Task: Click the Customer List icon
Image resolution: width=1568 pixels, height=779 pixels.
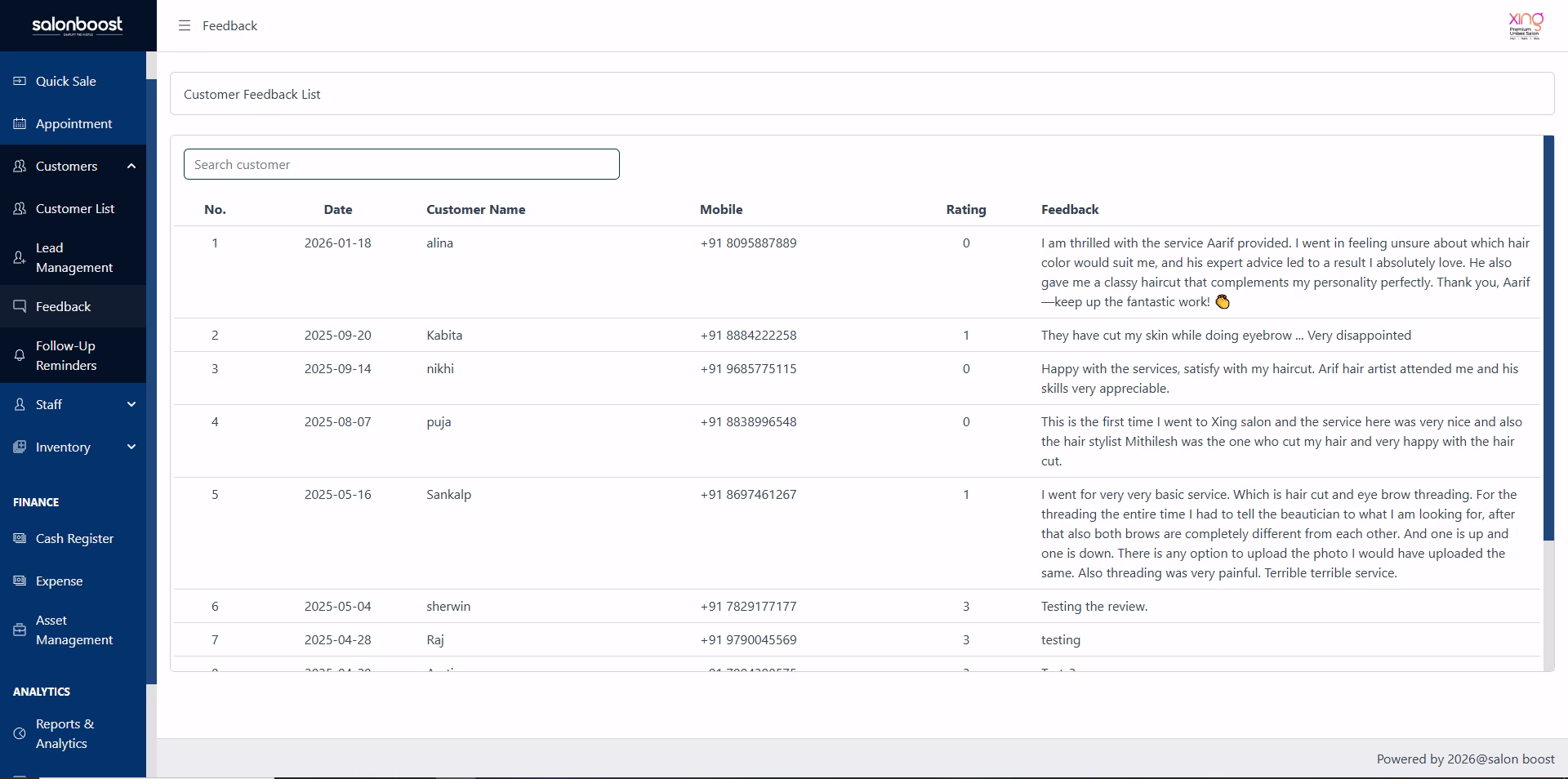Action: tap(20, 208)
